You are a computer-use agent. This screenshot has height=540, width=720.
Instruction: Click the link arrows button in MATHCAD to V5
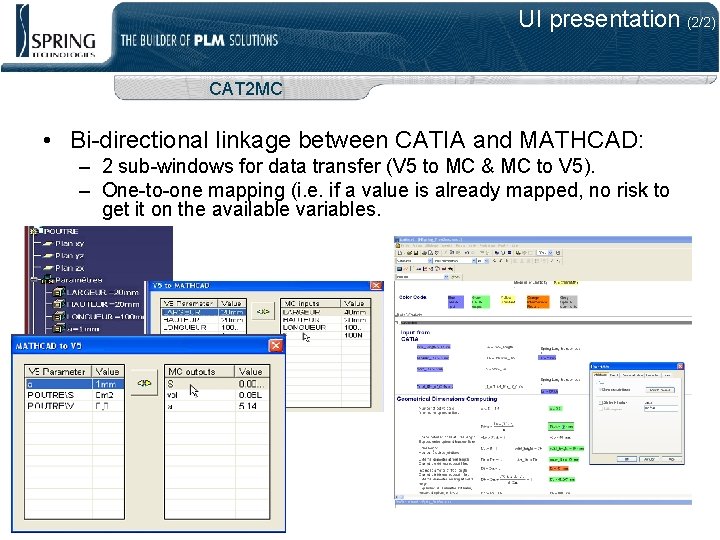point(144,382)
